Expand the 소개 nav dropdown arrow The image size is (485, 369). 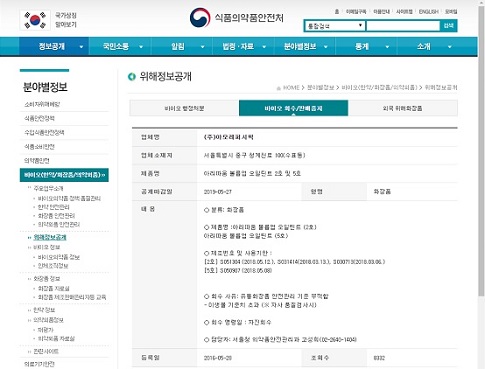450,47
